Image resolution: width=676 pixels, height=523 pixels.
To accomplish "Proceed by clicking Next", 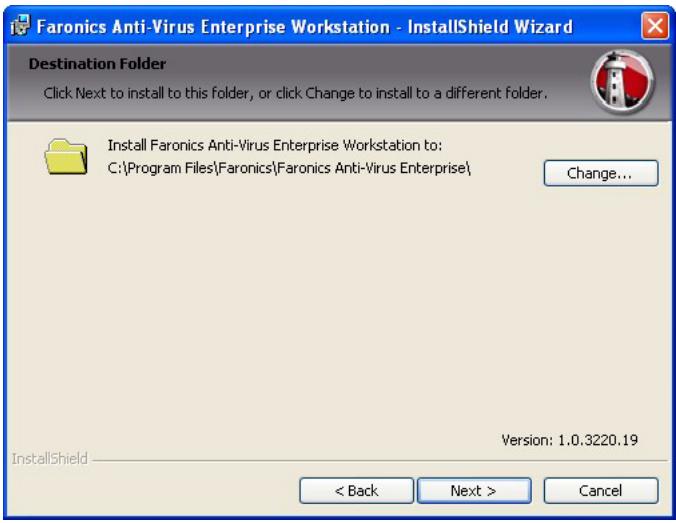I will [x=473, y=491].
